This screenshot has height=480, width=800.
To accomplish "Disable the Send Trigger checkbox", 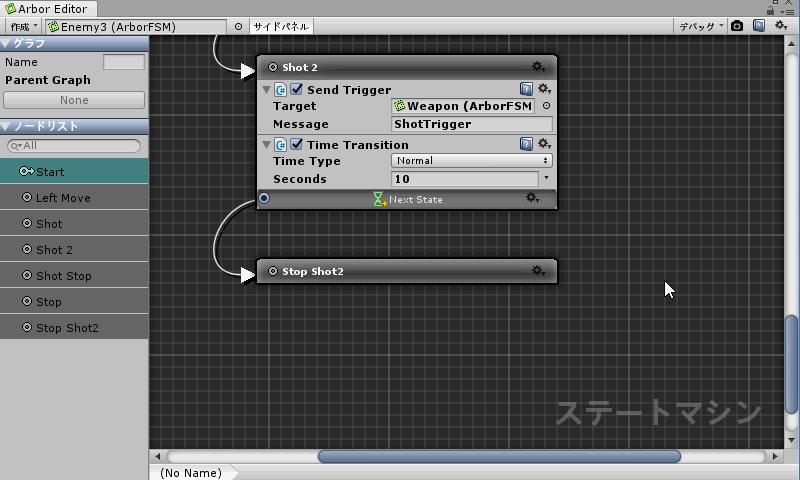I will tap(296, 89).
